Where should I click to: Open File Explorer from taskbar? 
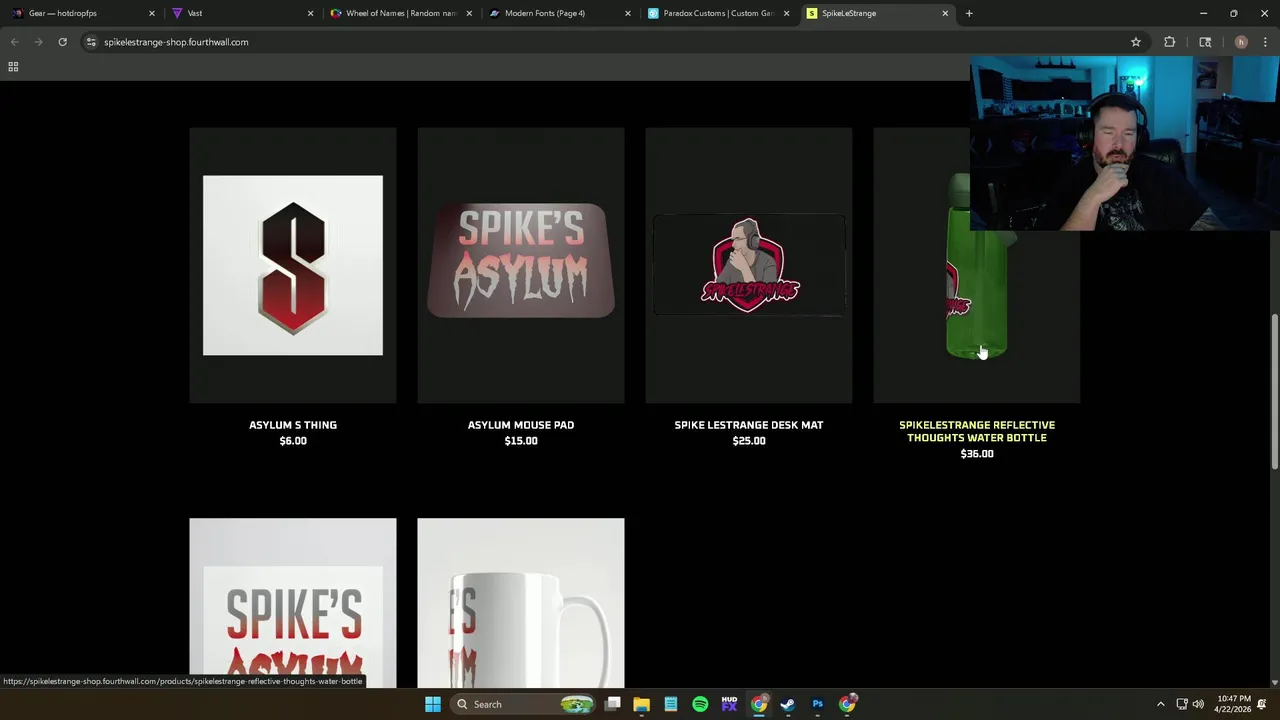642,704
